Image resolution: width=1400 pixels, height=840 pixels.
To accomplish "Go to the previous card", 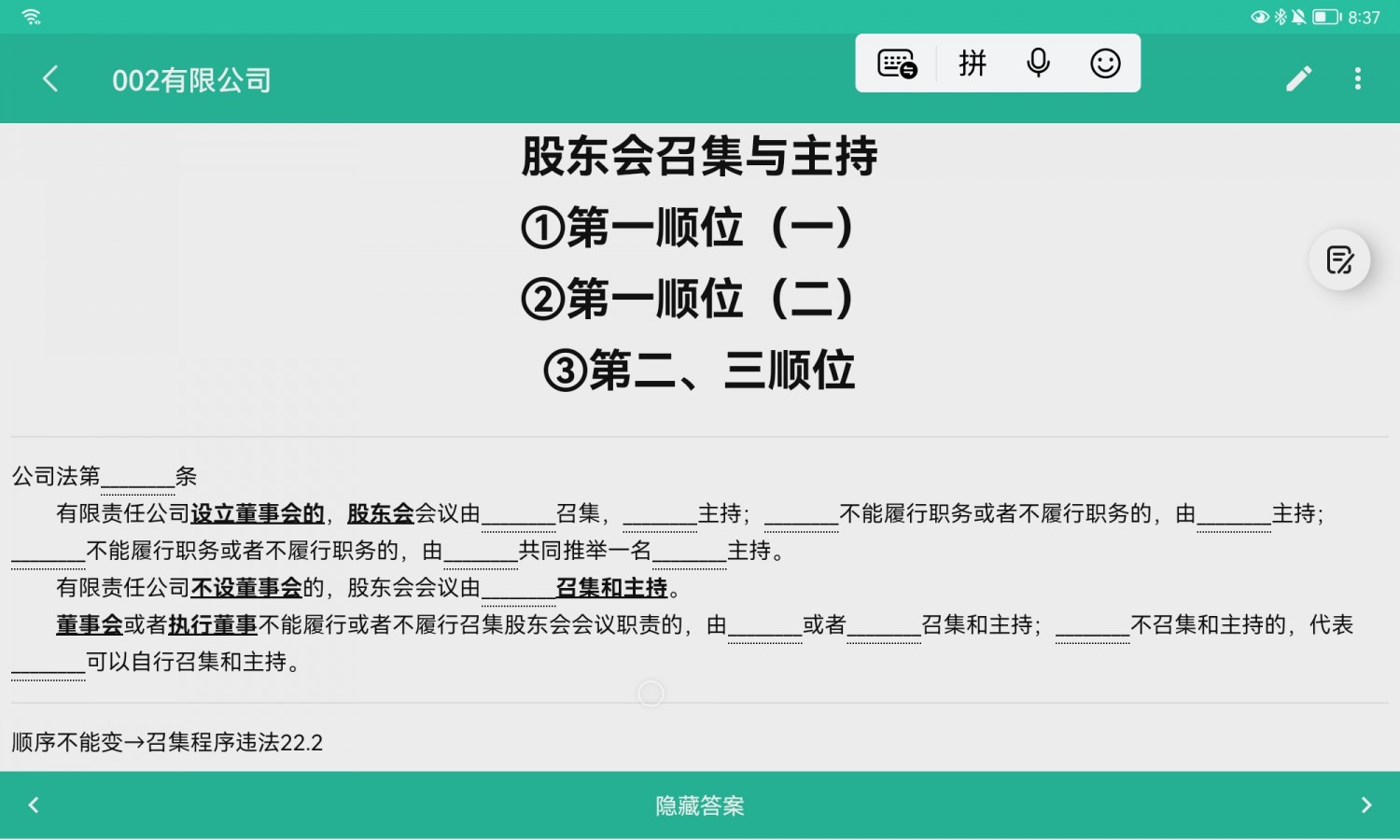I will [34, 805].
